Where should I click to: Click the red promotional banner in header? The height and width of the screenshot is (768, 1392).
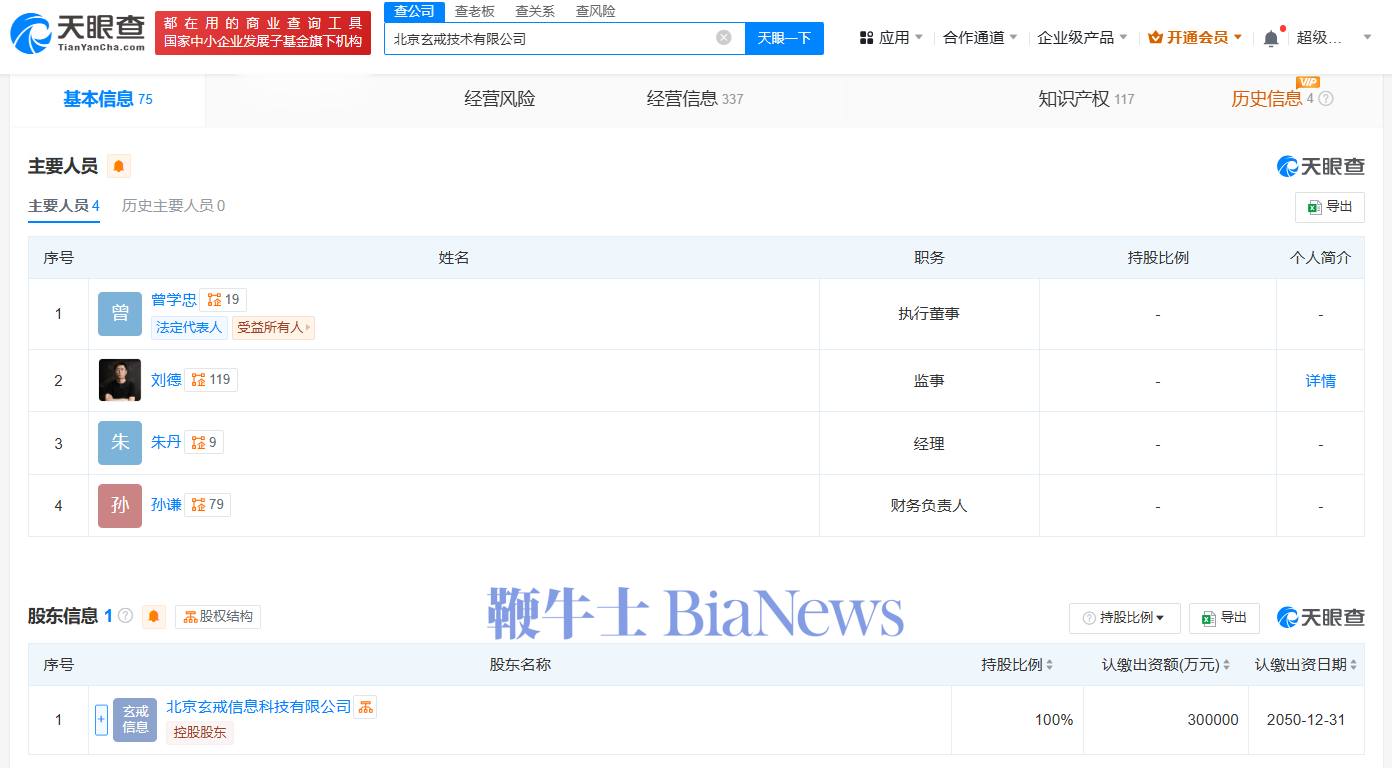coord(263,33)
